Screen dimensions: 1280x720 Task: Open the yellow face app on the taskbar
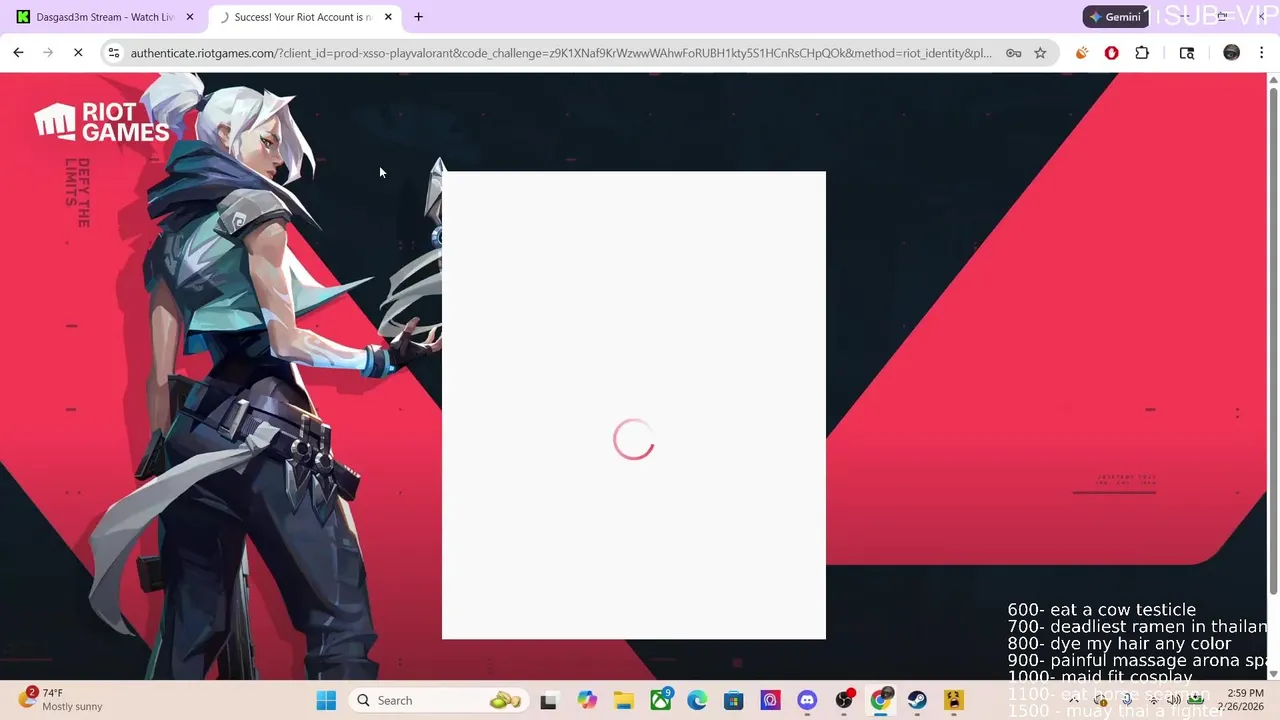click(954, 701)
